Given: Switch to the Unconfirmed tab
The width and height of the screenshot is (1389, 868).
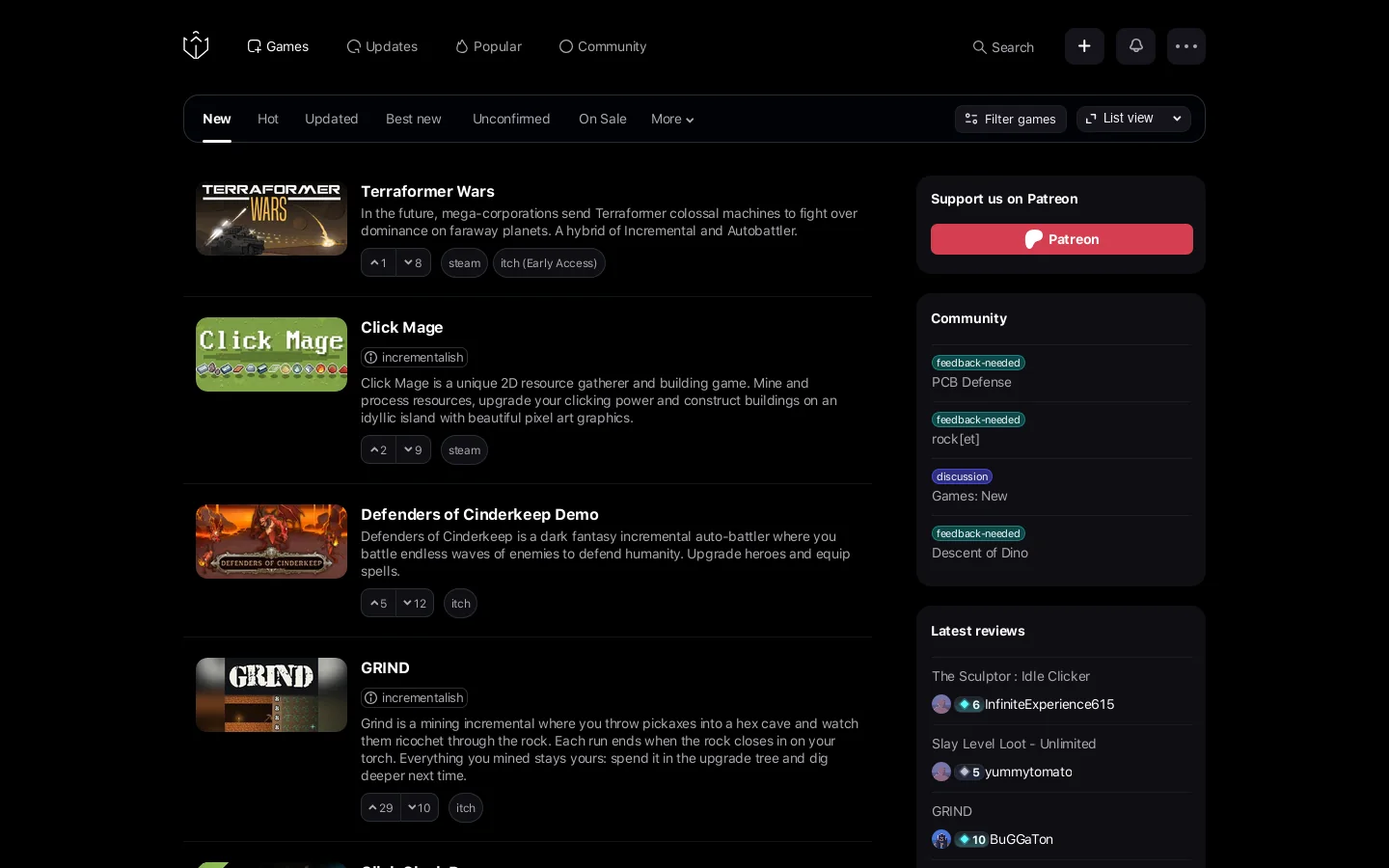Looking at the screenshot, I should pyautogui.click(x=511, y=119).
